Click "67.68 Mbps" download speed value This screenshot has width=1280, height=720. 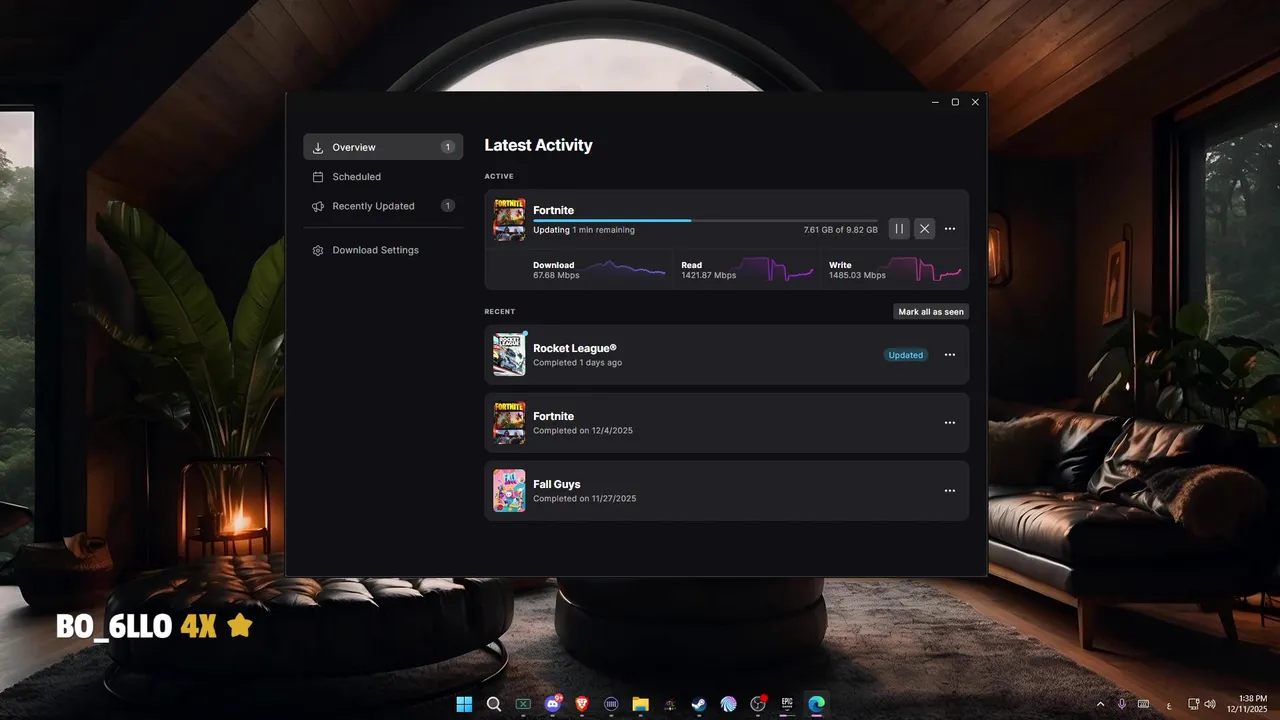pos(556,275)
